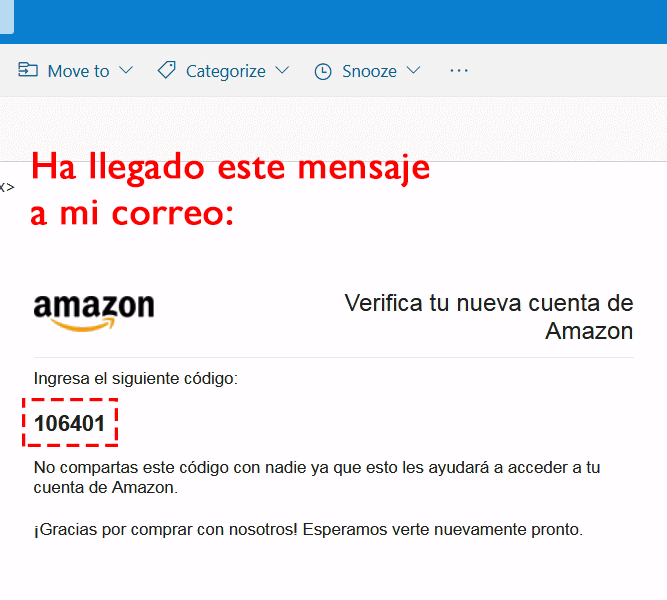This screenshot has height=600, width=667.
Task: Open the three-dot more actions menu
Action: (459, 71)
